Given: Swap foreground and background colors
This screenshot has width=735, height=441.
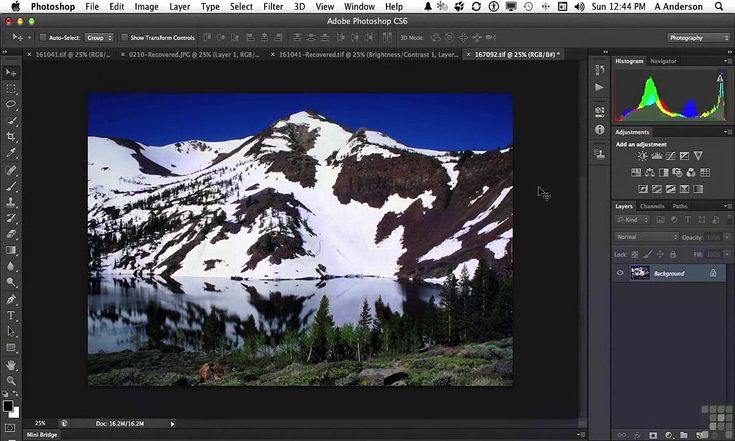Looking at the screenshot, I should coord(15,393).
